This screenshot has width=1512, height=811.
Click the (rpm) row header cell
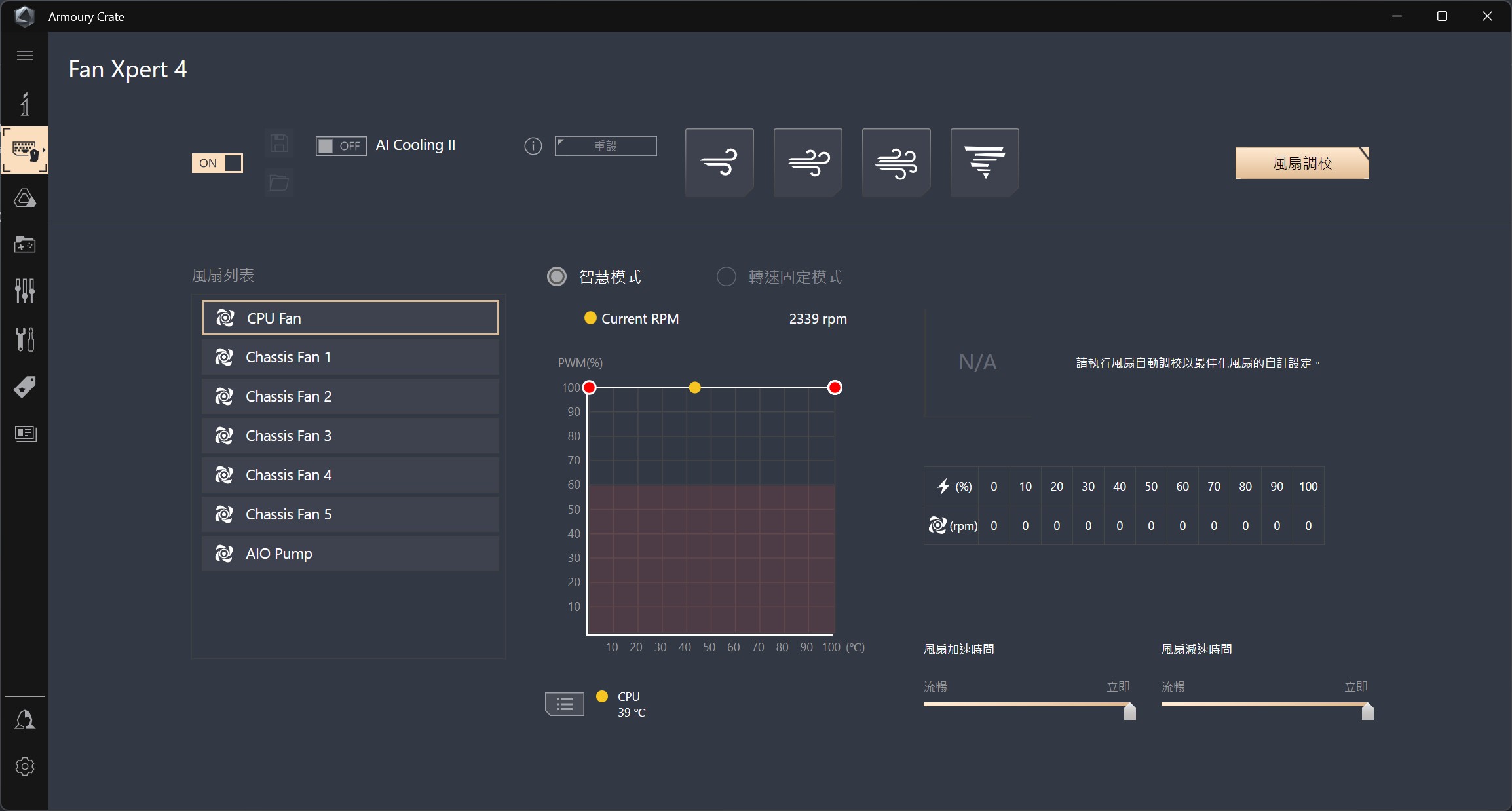click(952, 525)
